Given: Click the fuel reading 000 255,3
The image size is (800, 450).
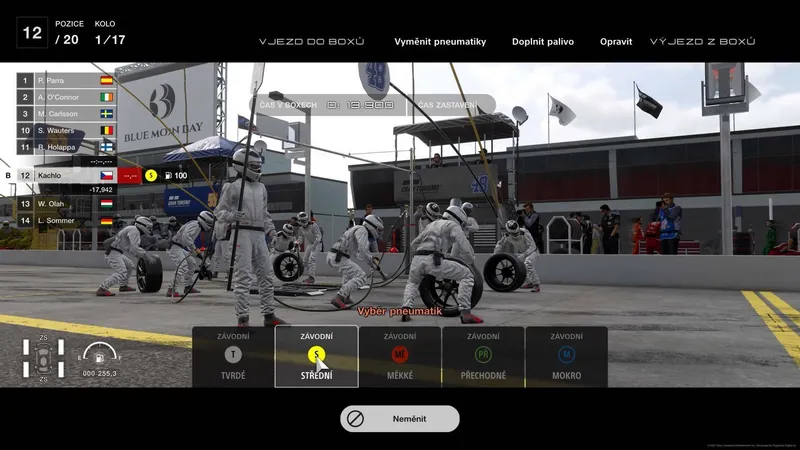Looking at the screenshot, I should [x=99, y=373].
